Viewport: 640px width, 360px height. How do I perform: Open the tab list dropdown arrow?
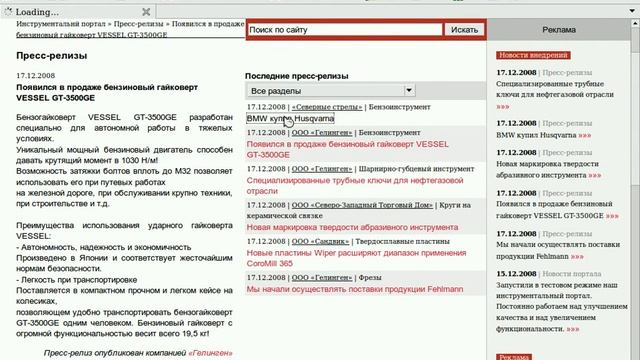(632, 11)
